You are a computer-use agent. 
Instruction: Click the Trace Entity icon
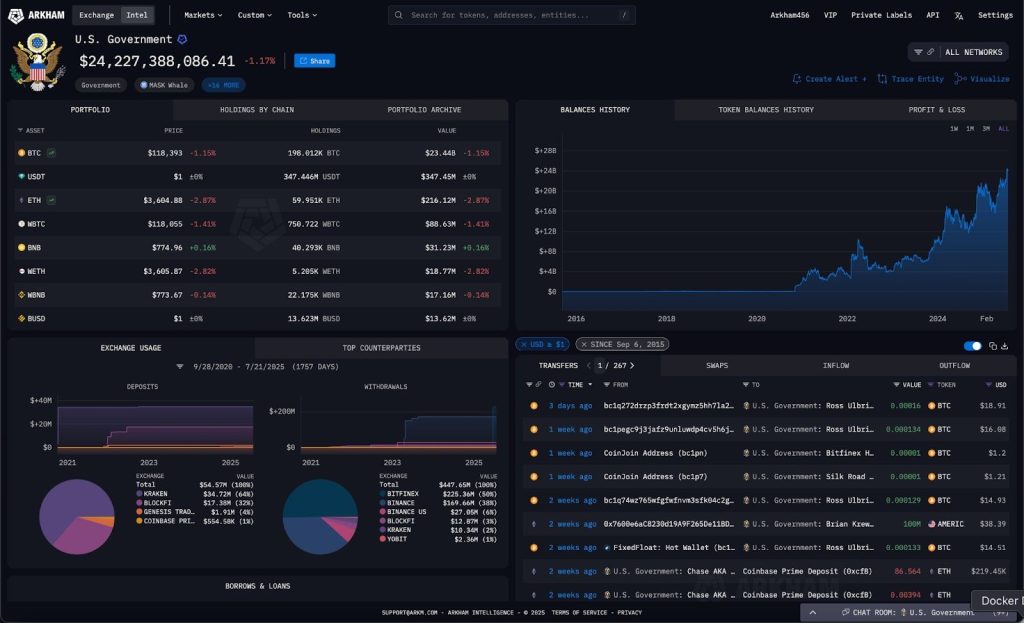882,79
